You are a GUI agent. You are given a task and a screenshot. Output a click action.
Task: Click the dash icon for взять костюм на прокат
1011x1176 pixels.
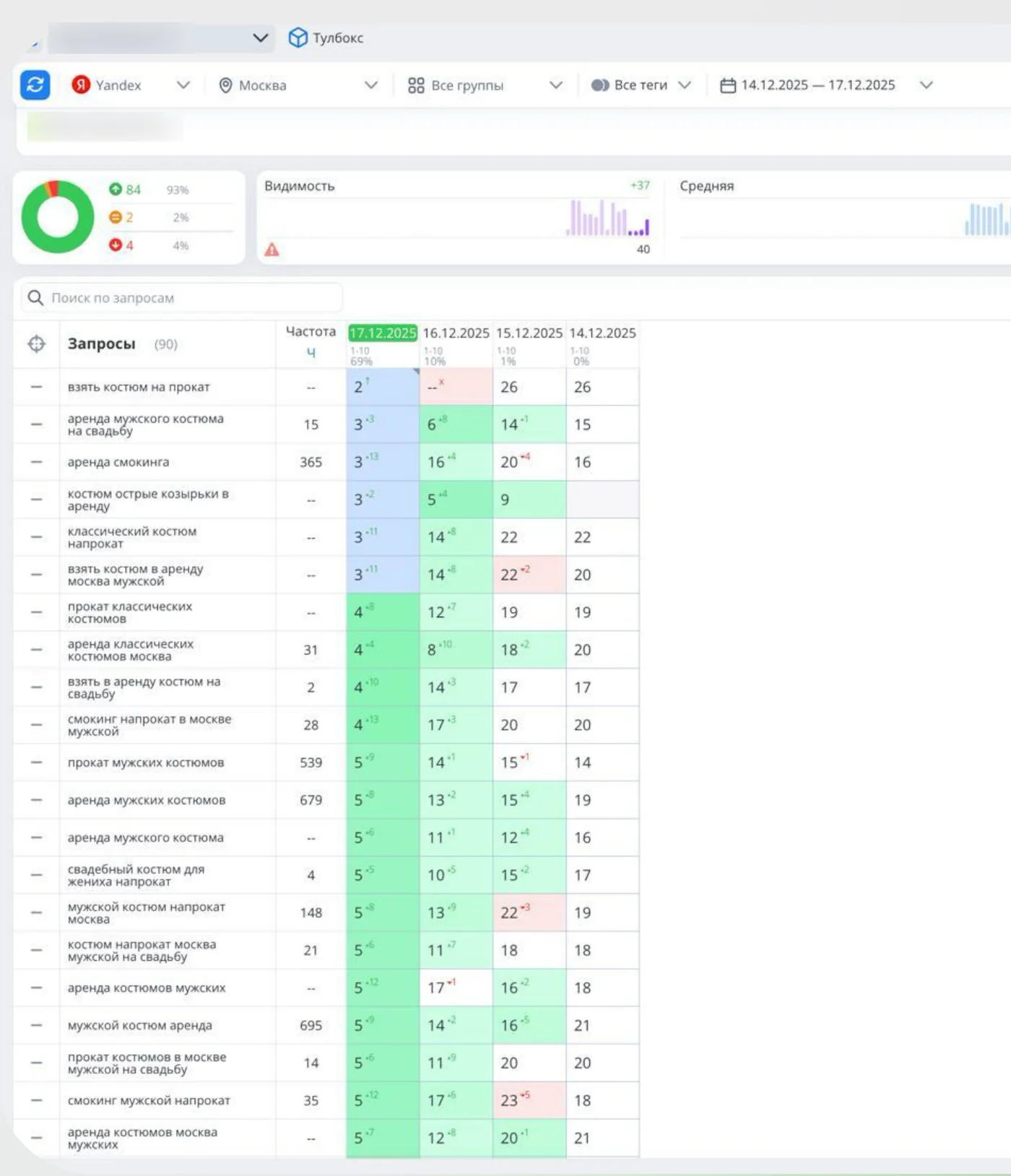click(x=36, y=387)
